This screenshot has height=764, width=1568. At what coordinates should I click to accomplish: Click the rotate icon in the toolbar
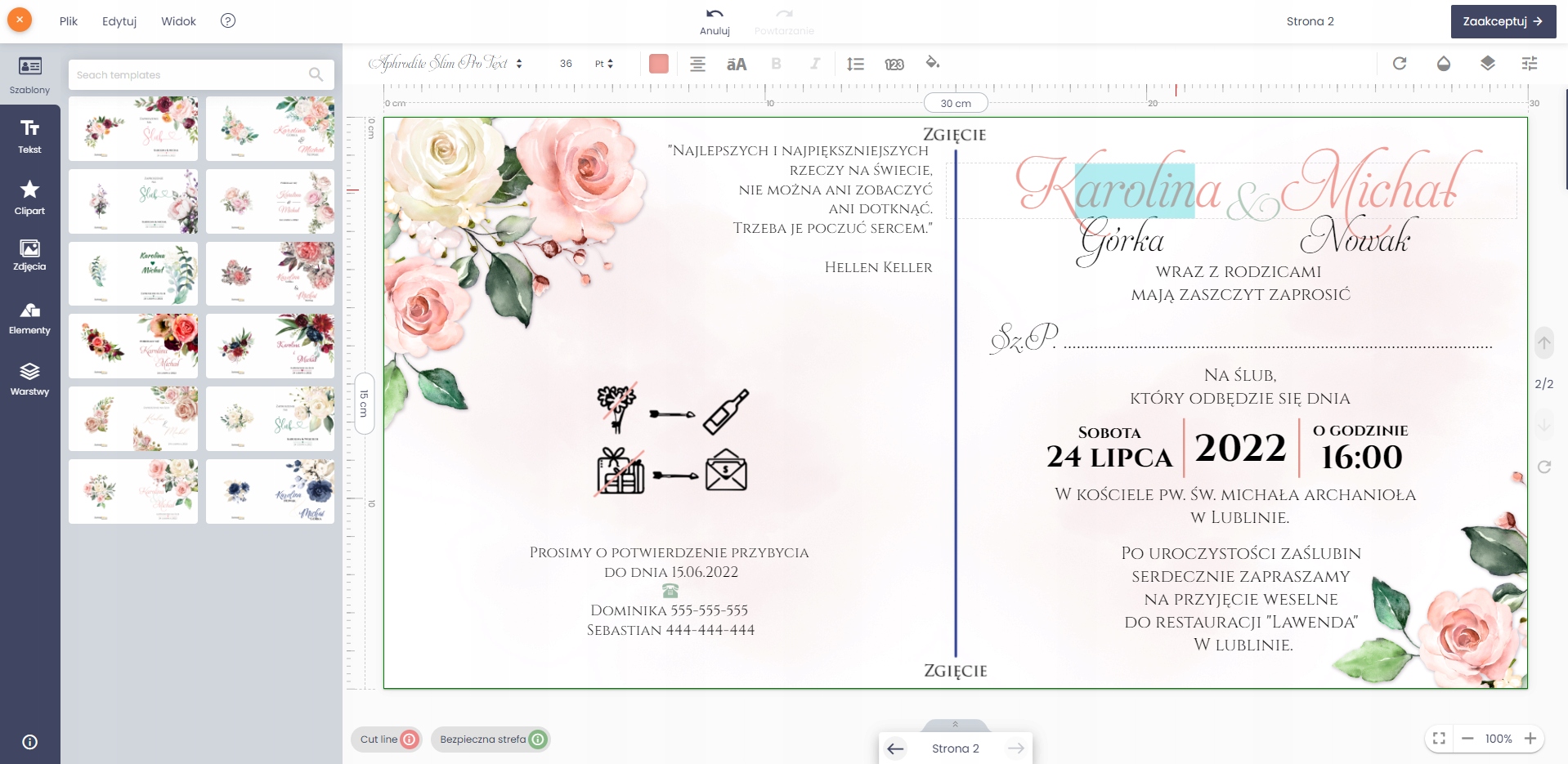coord(1400,63)
